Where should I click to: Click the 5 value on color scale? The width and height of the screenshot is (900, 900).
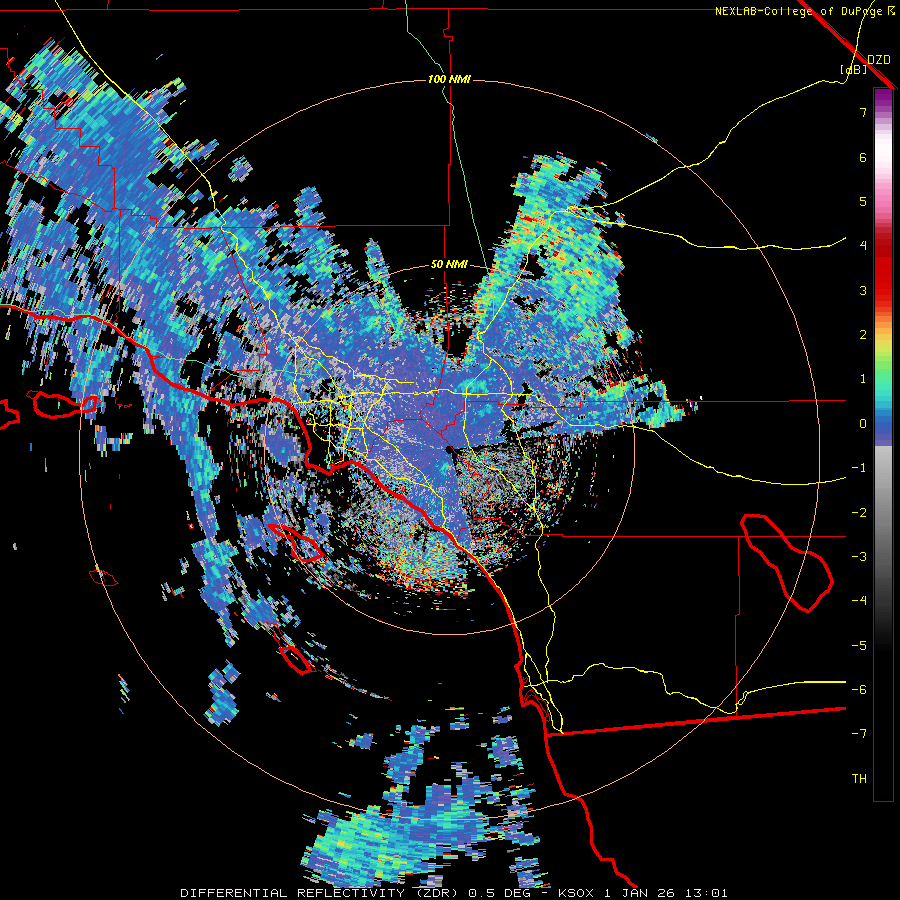tap(863, 201)
